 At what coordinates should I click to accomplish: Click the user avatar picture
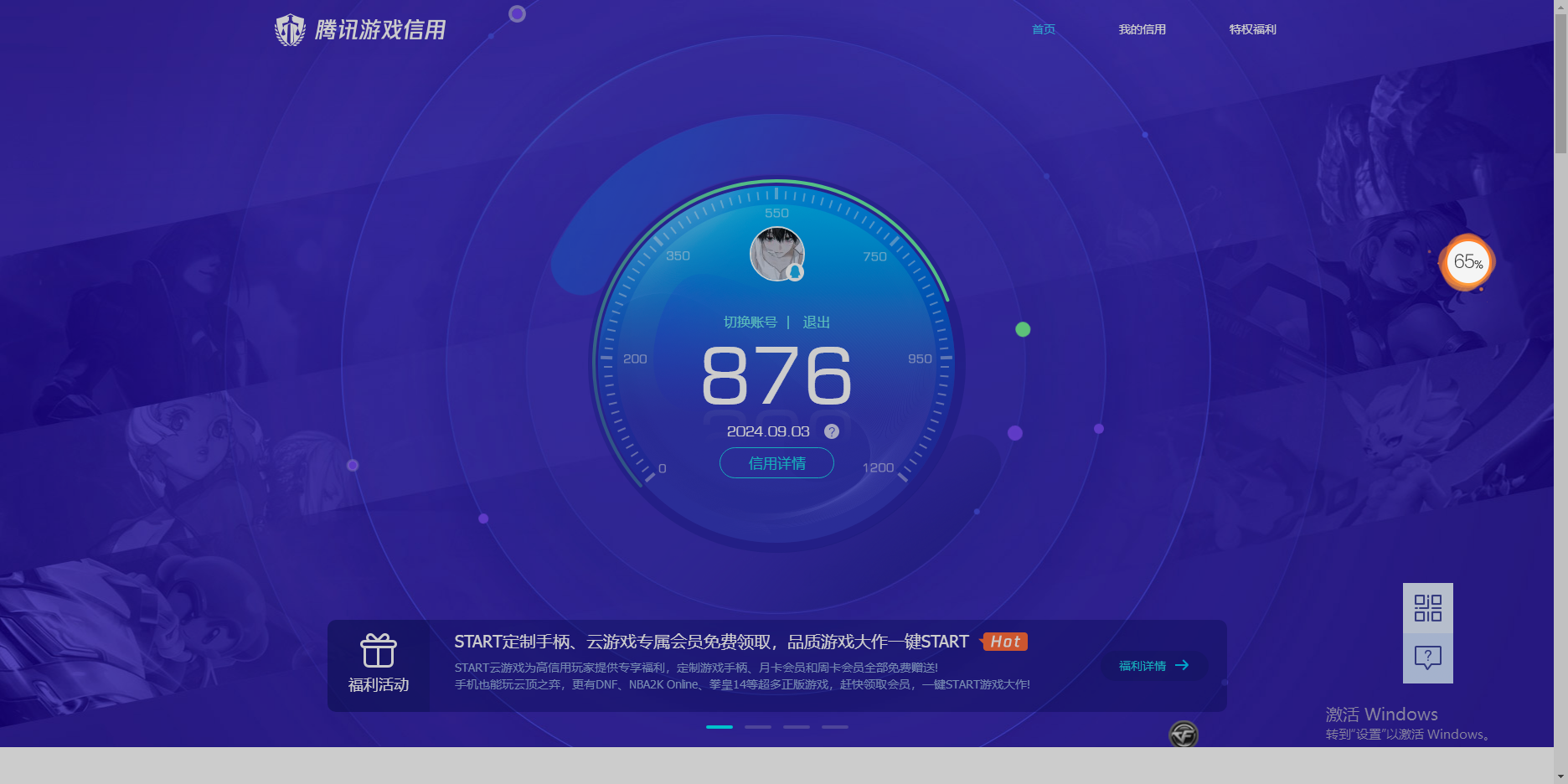pyautogui.click(x=776, y=254)
